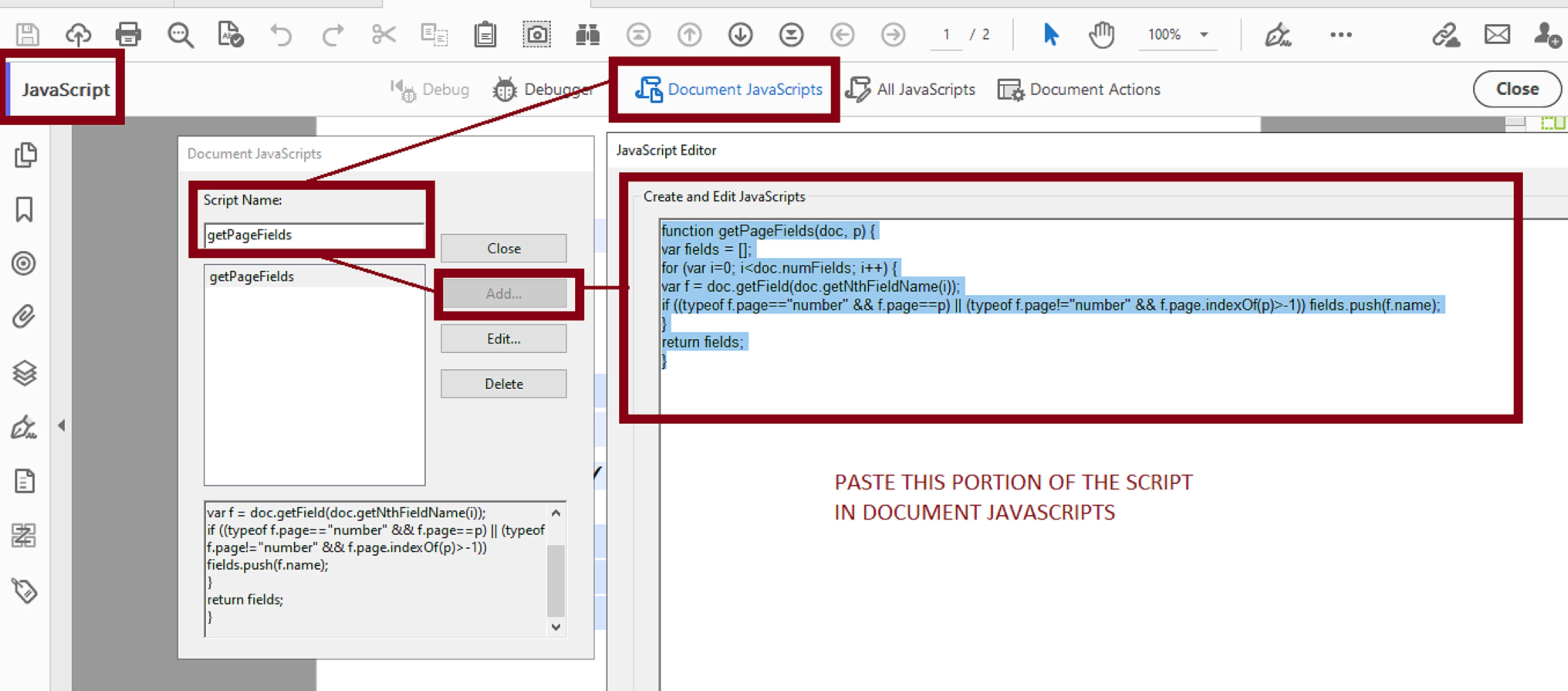Open Document JavaScripts tool

click(x=728, y=90)
